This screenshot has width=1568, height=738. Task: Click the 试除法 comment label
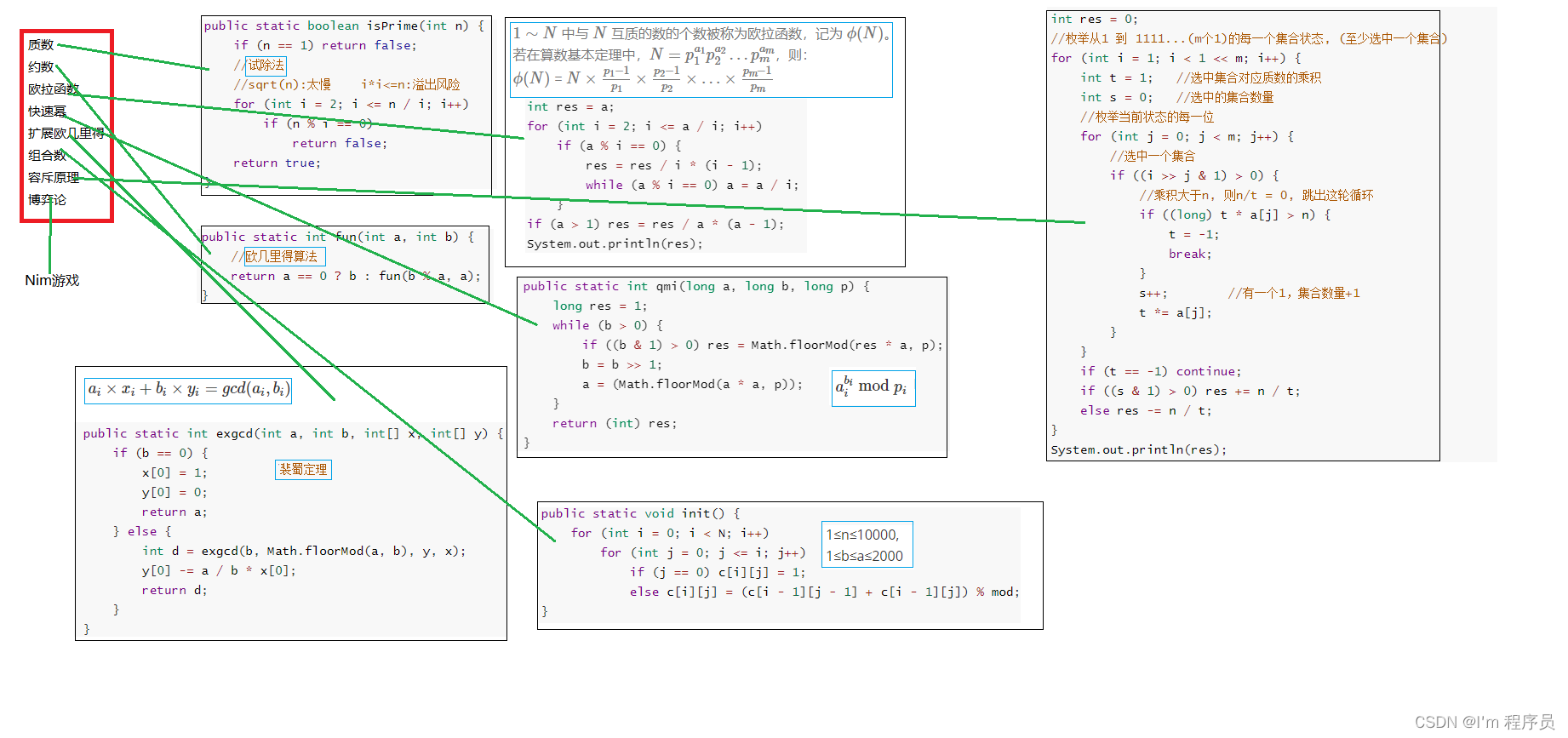click(266, 66)
